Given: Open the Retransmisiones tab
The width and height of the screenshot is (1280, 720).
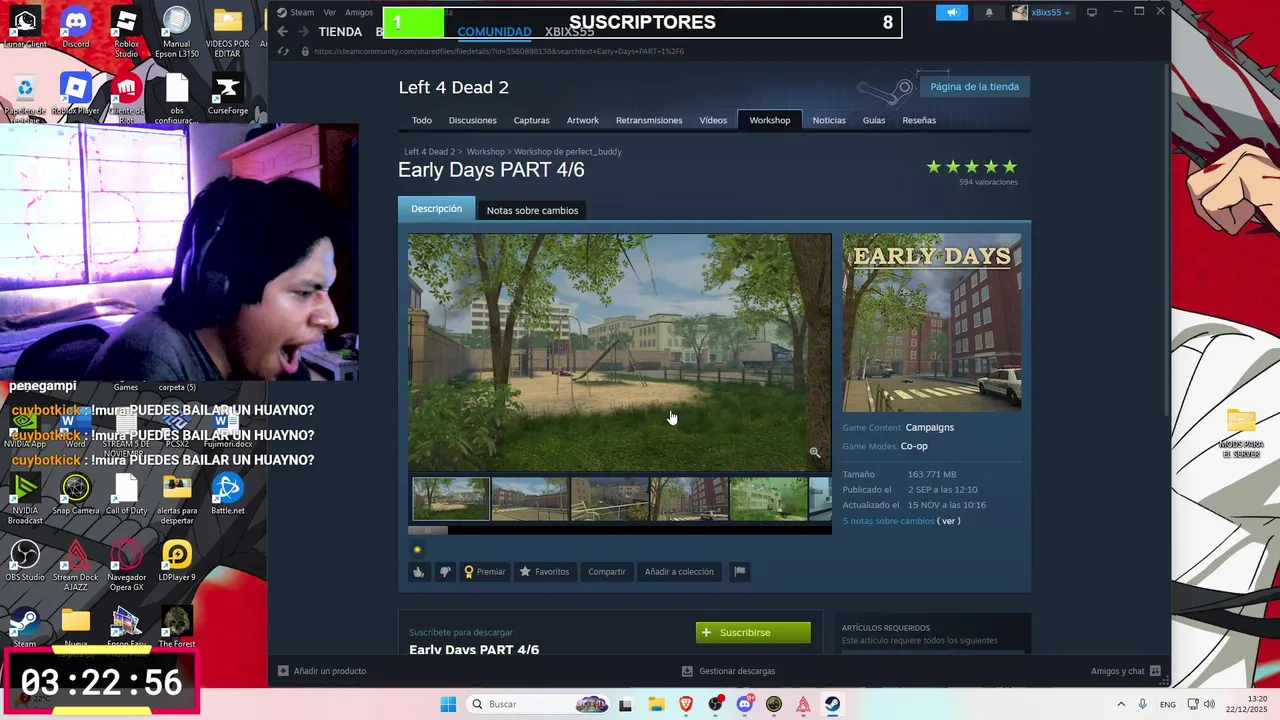Looking at the screenshot, I should (649, 120).
